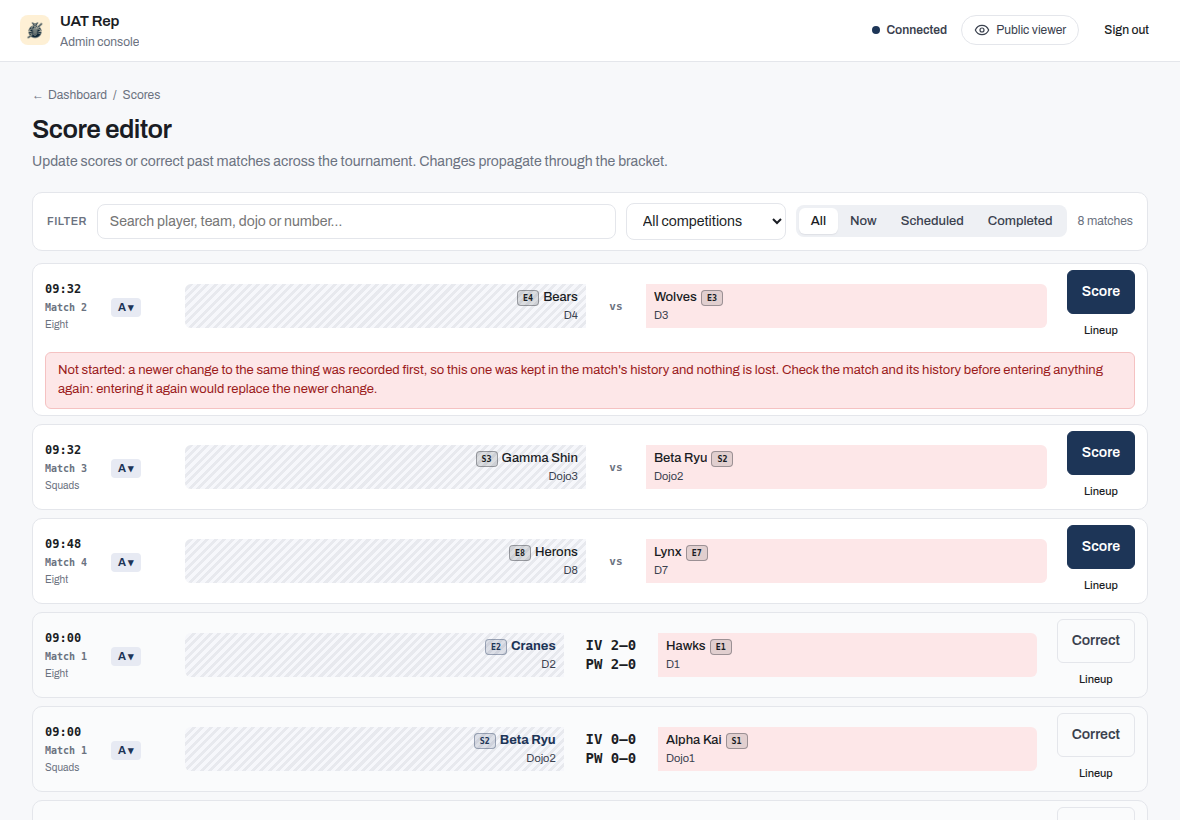Click the "8 matches" count text

tap(1104, 220)
